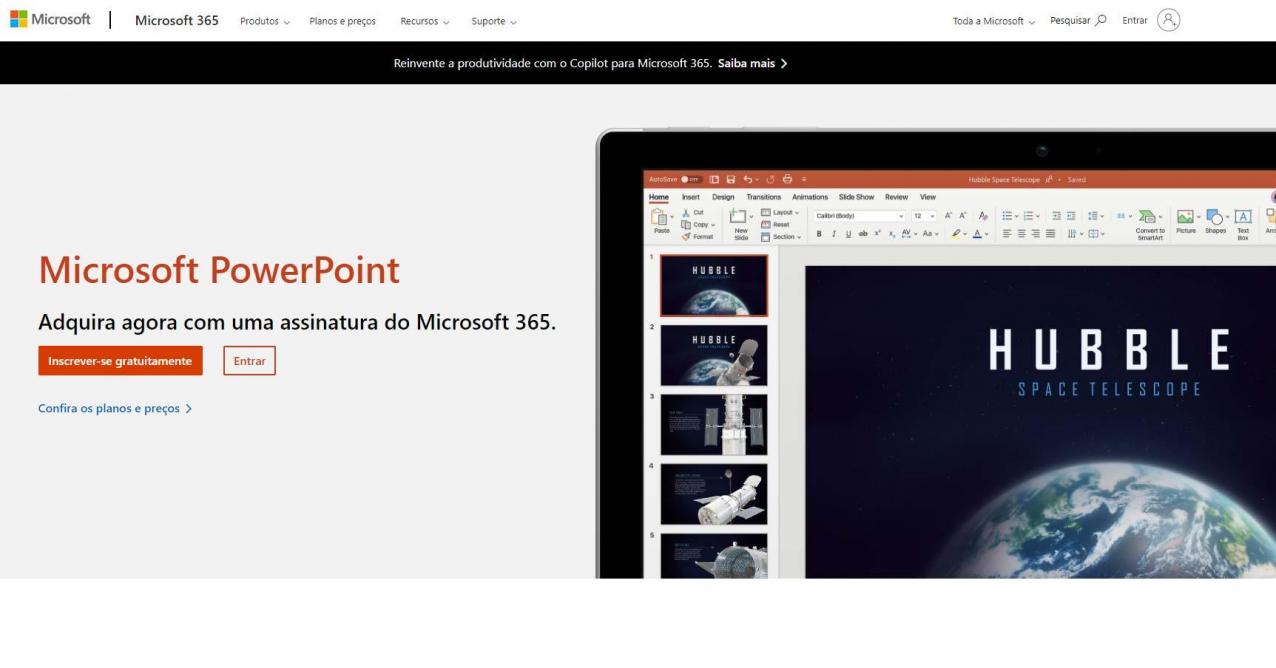The image size is (1276, 668).
Task: Switch to the Insert ribbon tab
Action: (x=692, y=197)
